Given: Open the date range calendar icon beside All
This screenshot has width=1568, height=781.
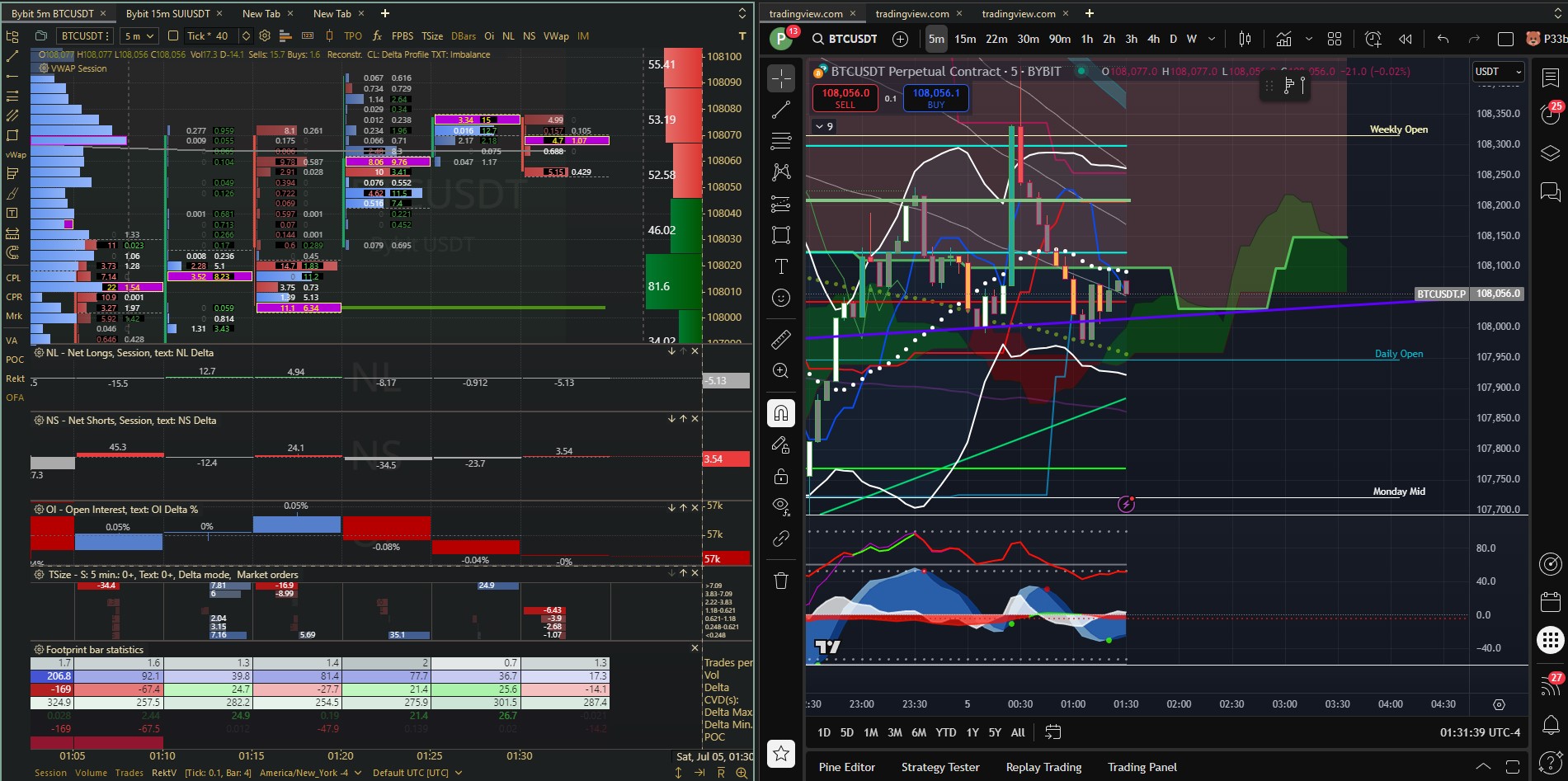Looking at the screenshot, I should point(1052,732).
